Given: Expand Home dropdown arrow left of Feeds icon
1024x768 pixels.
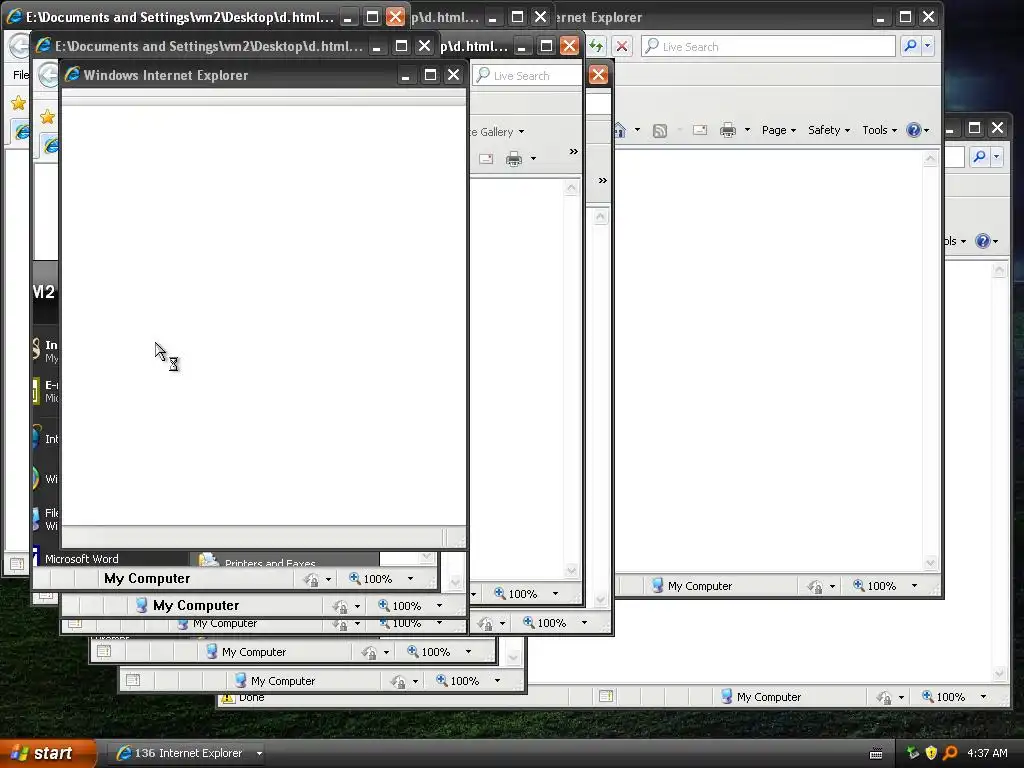Looking at the screenshot, I should 637,130.
